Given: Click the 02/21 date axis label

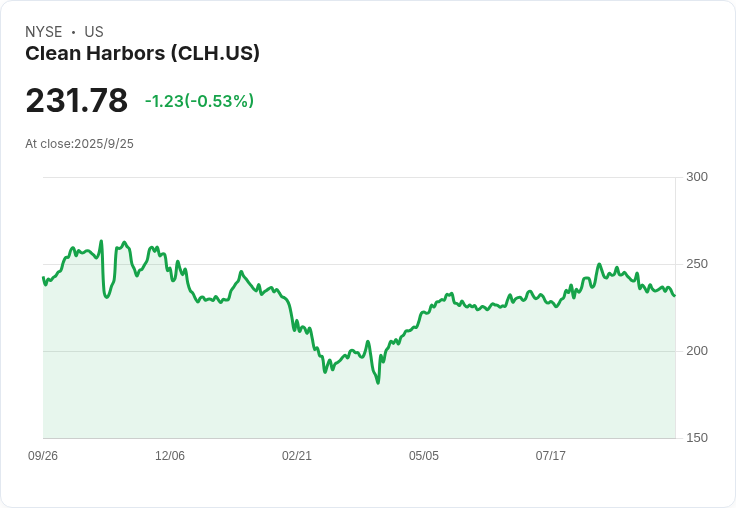Looking at the screenshot, I should tap(297, 456).
